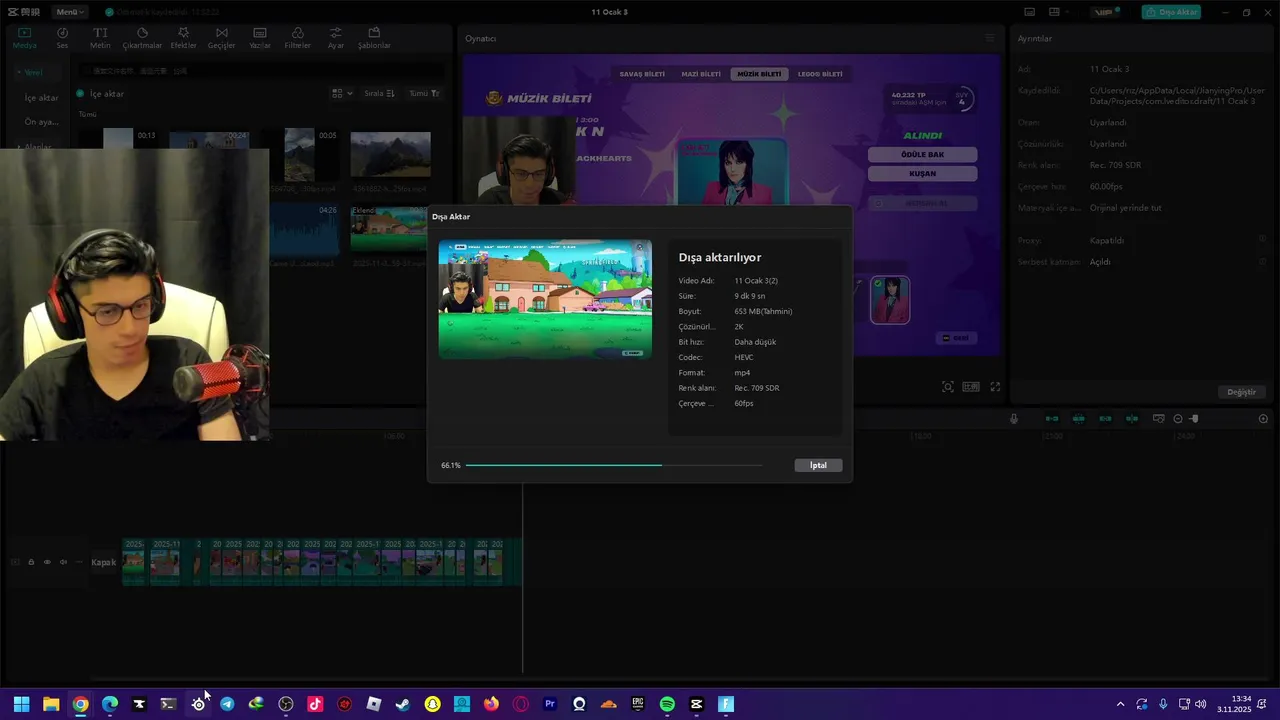
Task: Toggle the auto snapping icon
Action: (1078, 419)
